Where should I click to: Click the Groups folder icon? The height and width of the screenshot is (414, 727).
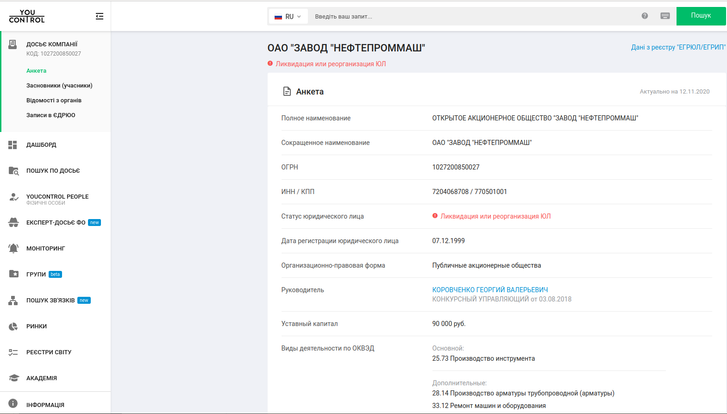pos(13,274)
